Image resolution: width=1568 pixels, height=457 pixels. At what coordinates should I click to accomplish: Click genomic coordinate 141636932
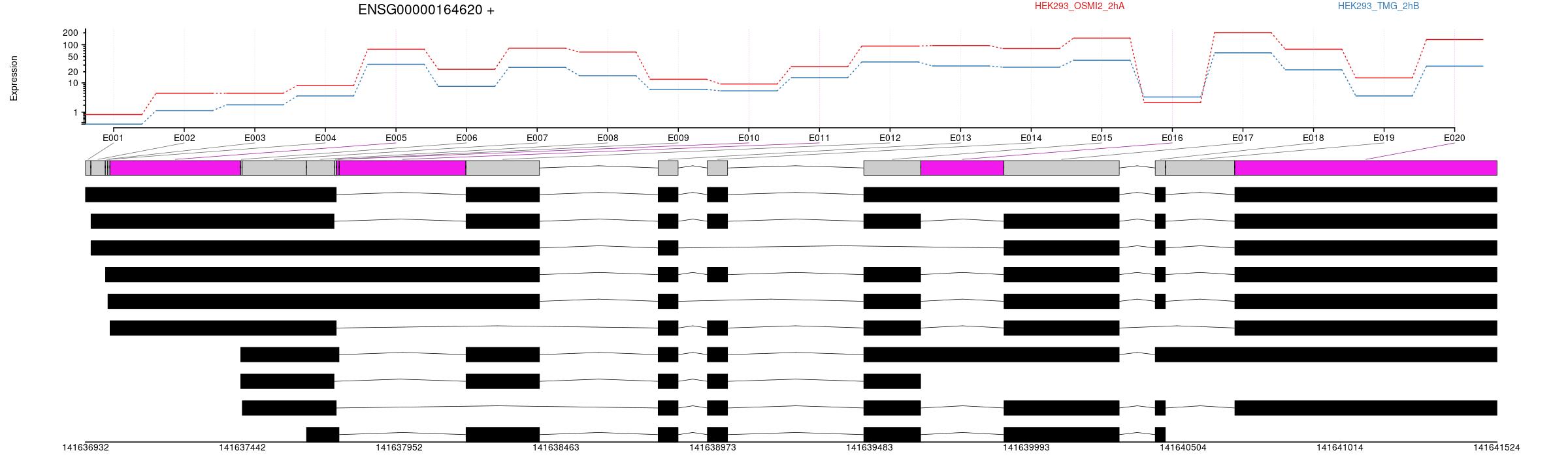86,448
